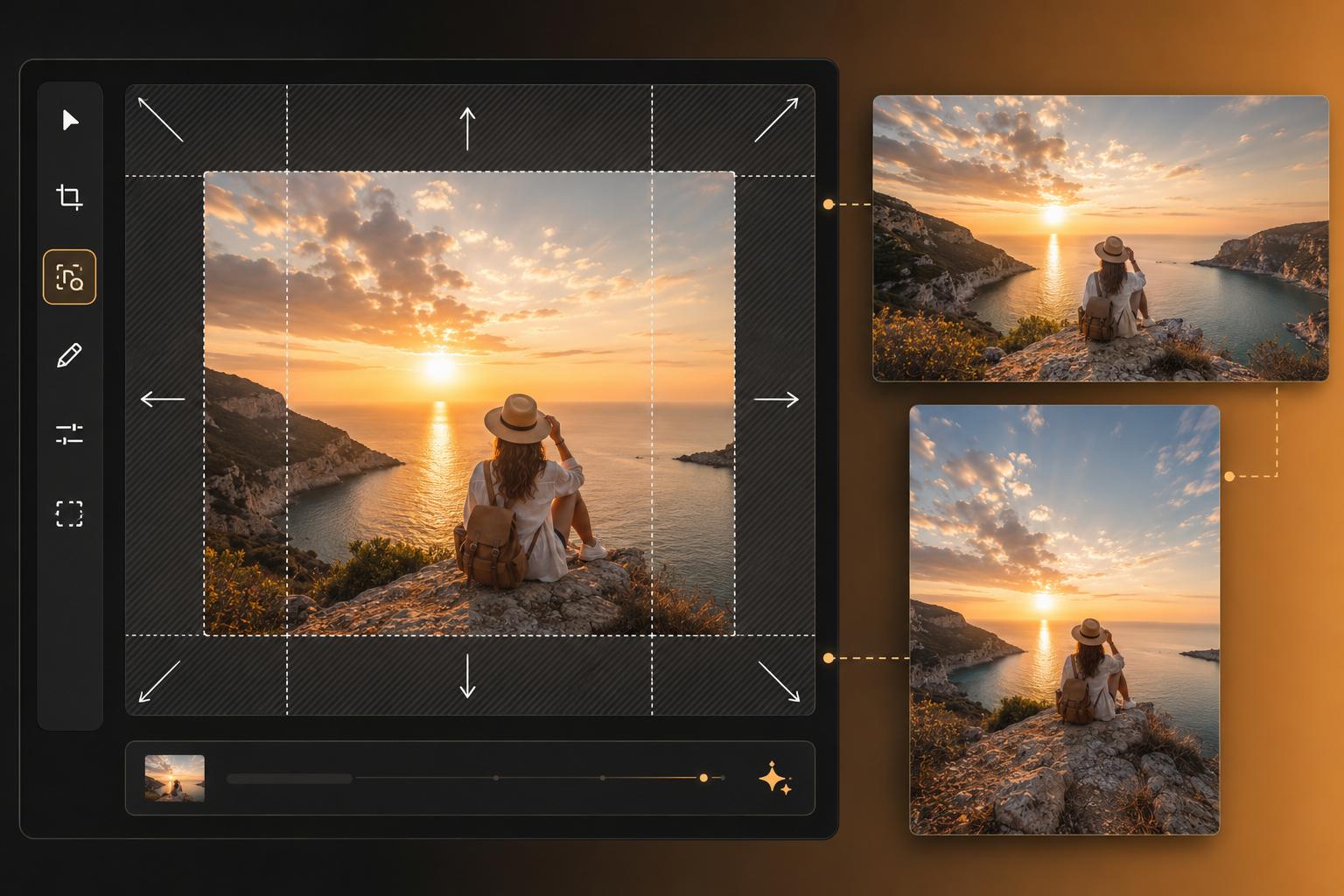Open the landscape expanded result preview
The width and height of the screenshot is (1344, 896).
tap(1101, 238)
